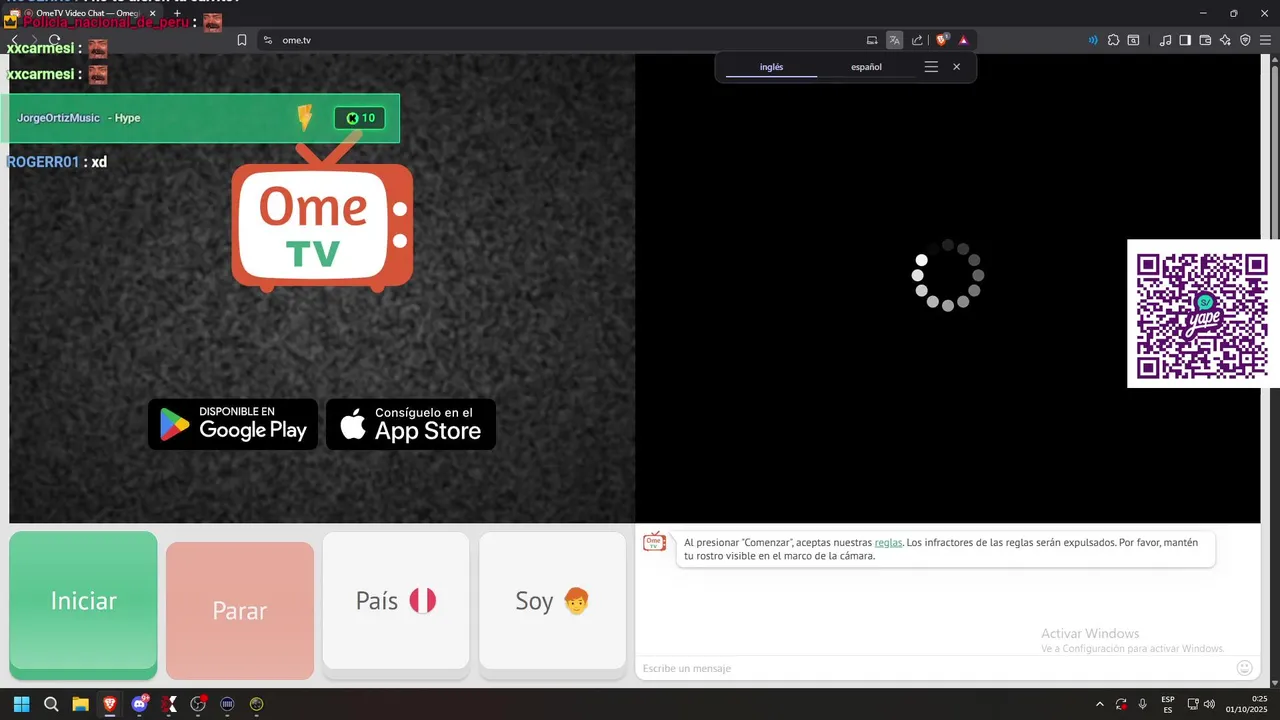Screen dimensions: 1280x720
Task: Click the Brave Rewards triangle icon
Action: [963, 40]
